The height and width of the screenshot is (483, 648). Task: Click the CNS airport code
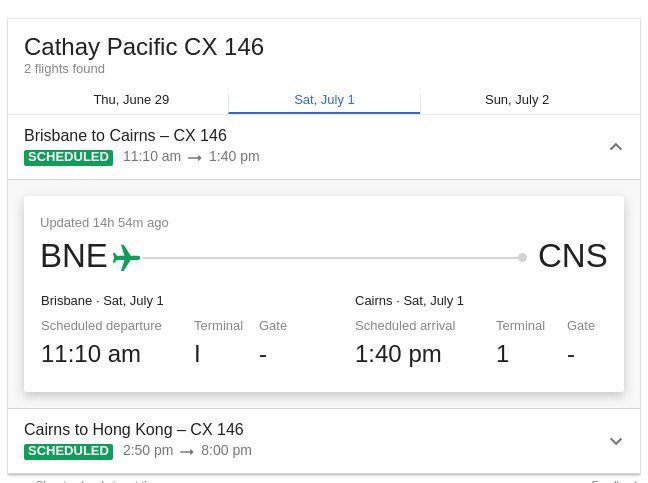(573, 256)
